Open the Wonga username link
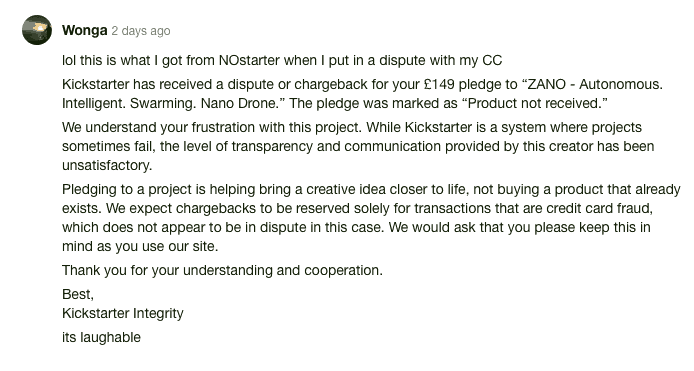Screen dimensions: 694x371 click(85, 31)
